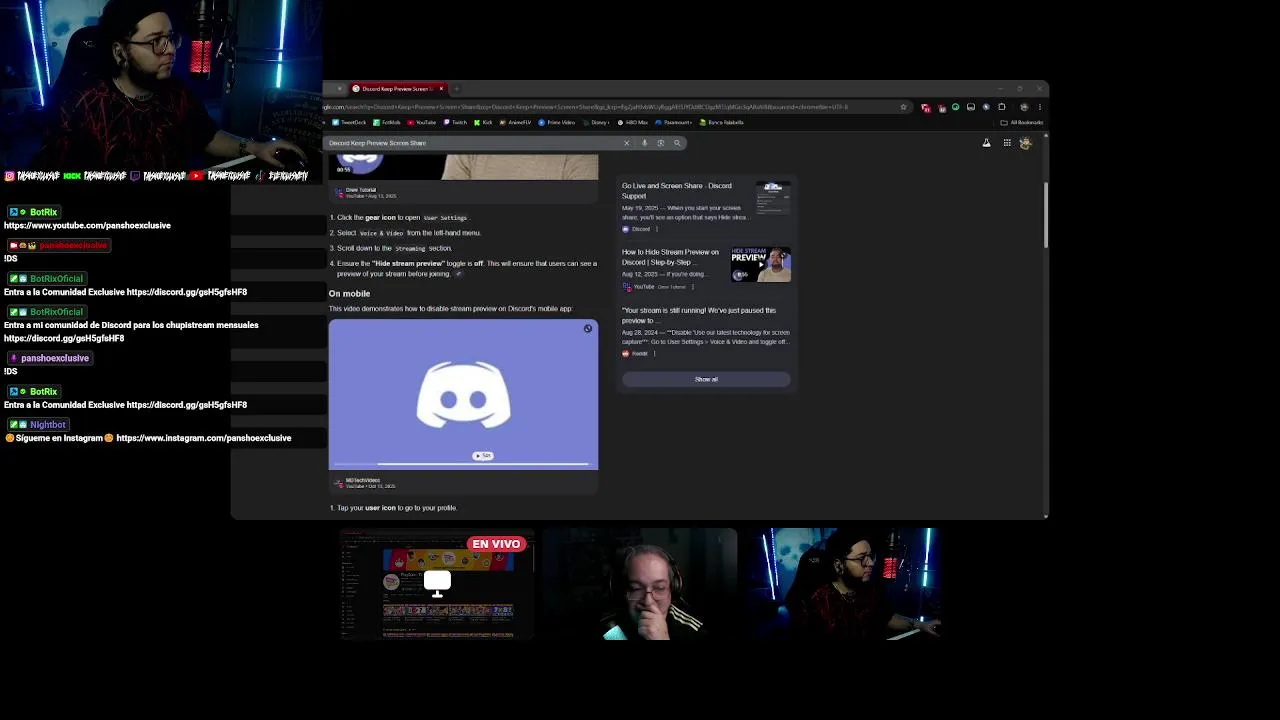Click the topmost BotRix username in chat
The image size is (1280, 720).
click(x=43, y=212)
